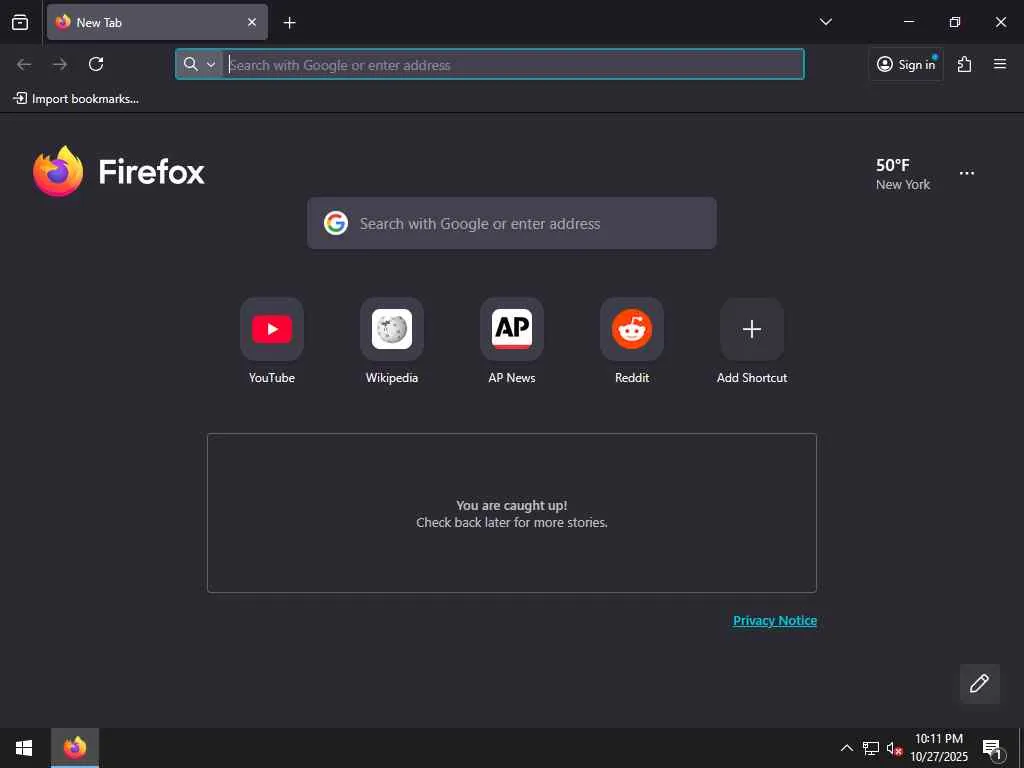Image resolution: width=1024 pixels, height=768 pixels.
Task: Close the New Tab tab
Action: (252, 22)
